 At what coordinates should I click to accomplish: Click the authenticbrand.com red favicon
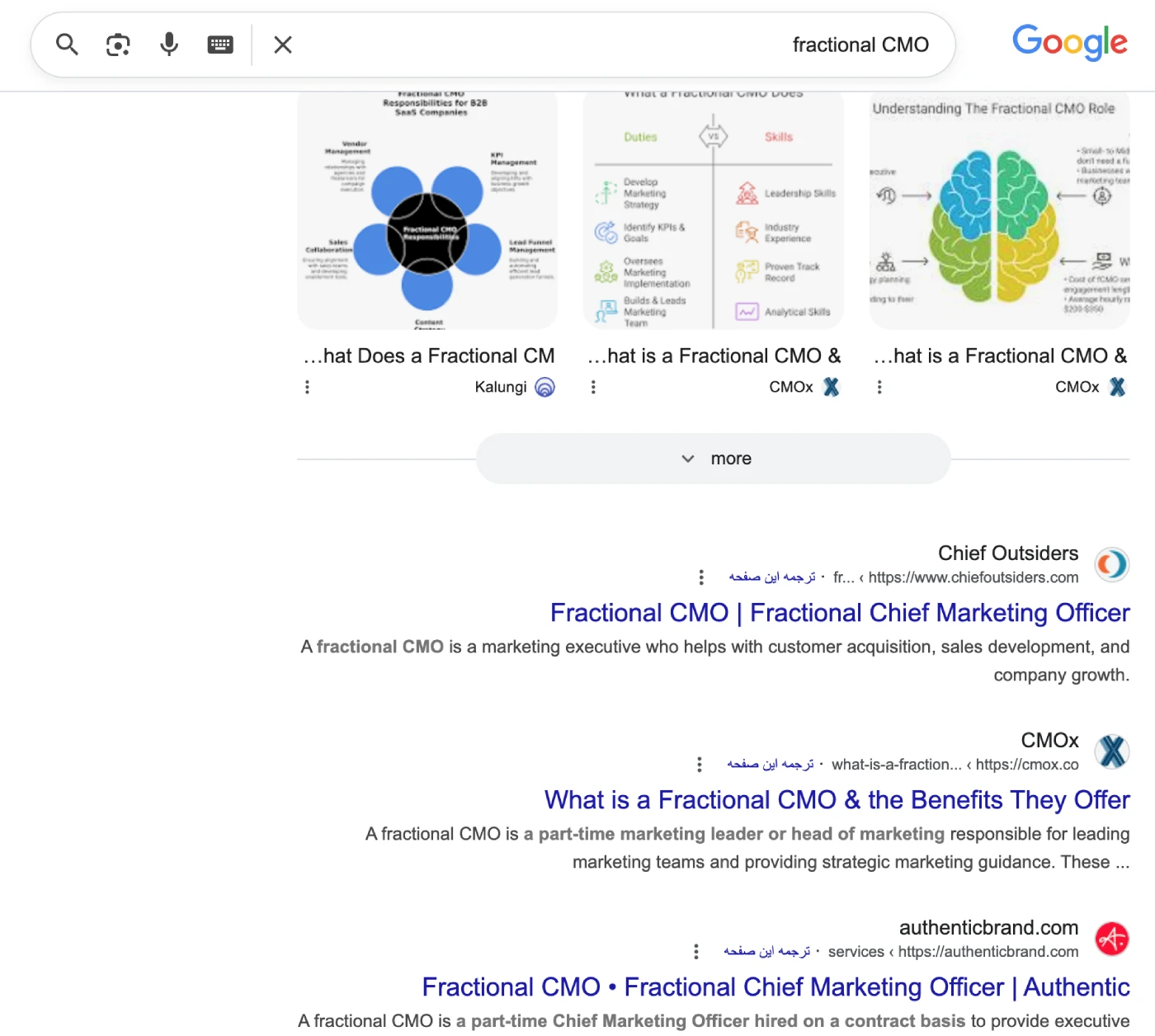pyautogui.click(x=1111, y=939)
